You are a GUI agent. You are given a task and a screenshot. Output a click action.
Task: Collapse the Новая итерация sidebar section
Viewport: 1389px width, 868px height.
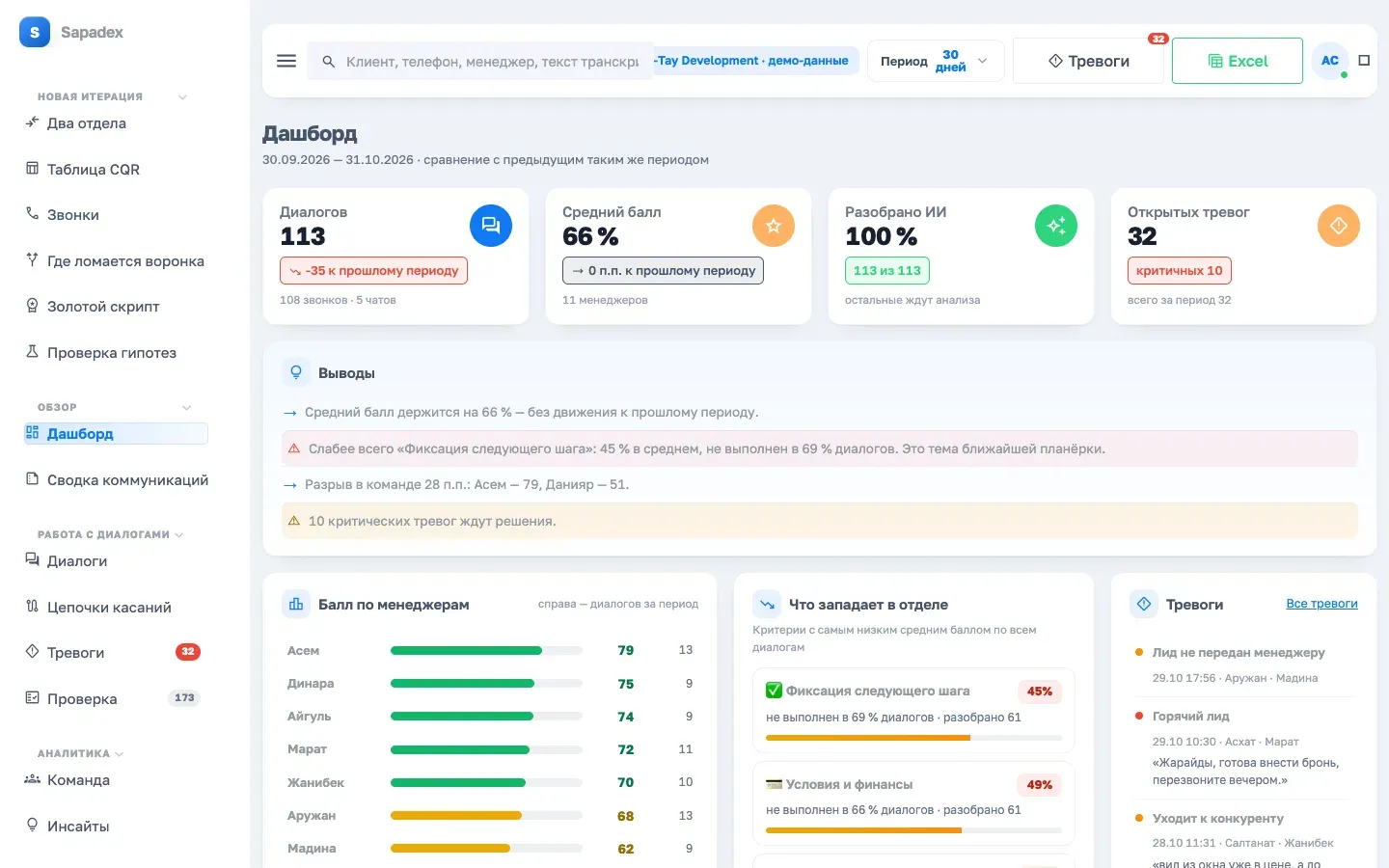182,96
